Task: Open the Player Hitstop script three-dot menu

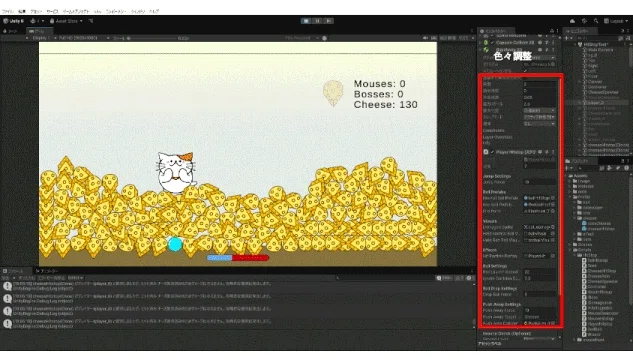Action: (x=553, y=152)
